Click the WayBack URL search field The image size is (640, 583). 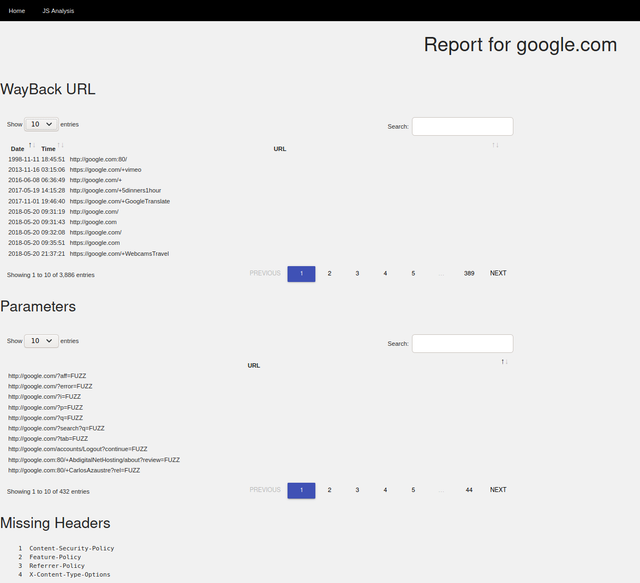tap(462, 127)
